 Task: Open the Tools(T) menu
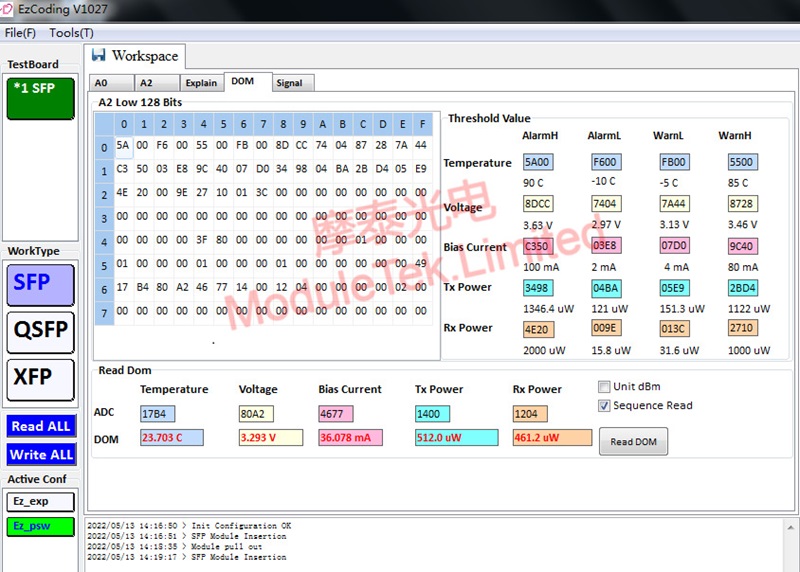pyautogui.click(x=71, y=33)
